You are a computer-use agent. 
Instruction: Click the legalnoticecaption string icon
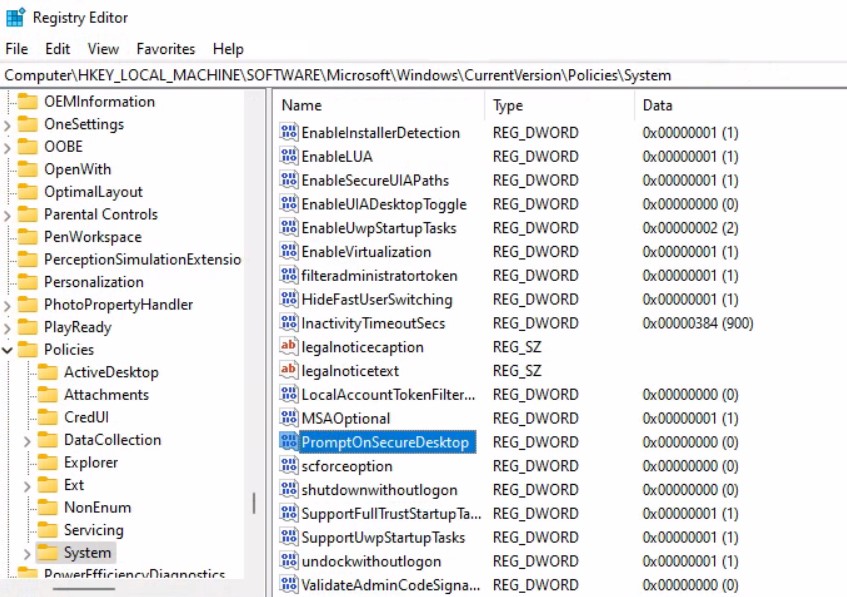pyautogui.click(x=289, y=346)
